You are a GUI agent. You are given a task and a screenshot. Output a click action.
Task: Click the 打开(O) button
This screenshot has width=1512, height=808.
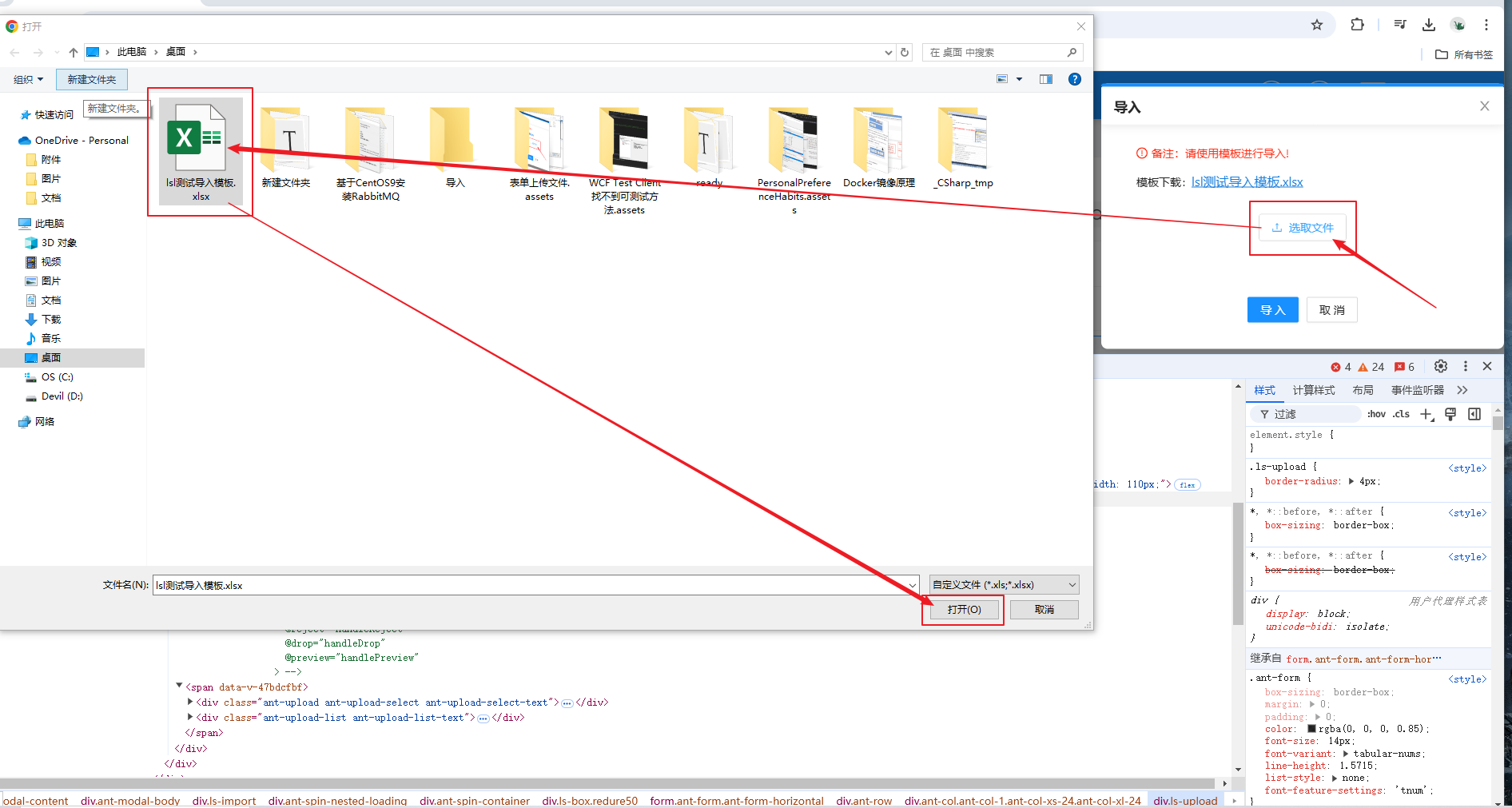coord(963,610)
